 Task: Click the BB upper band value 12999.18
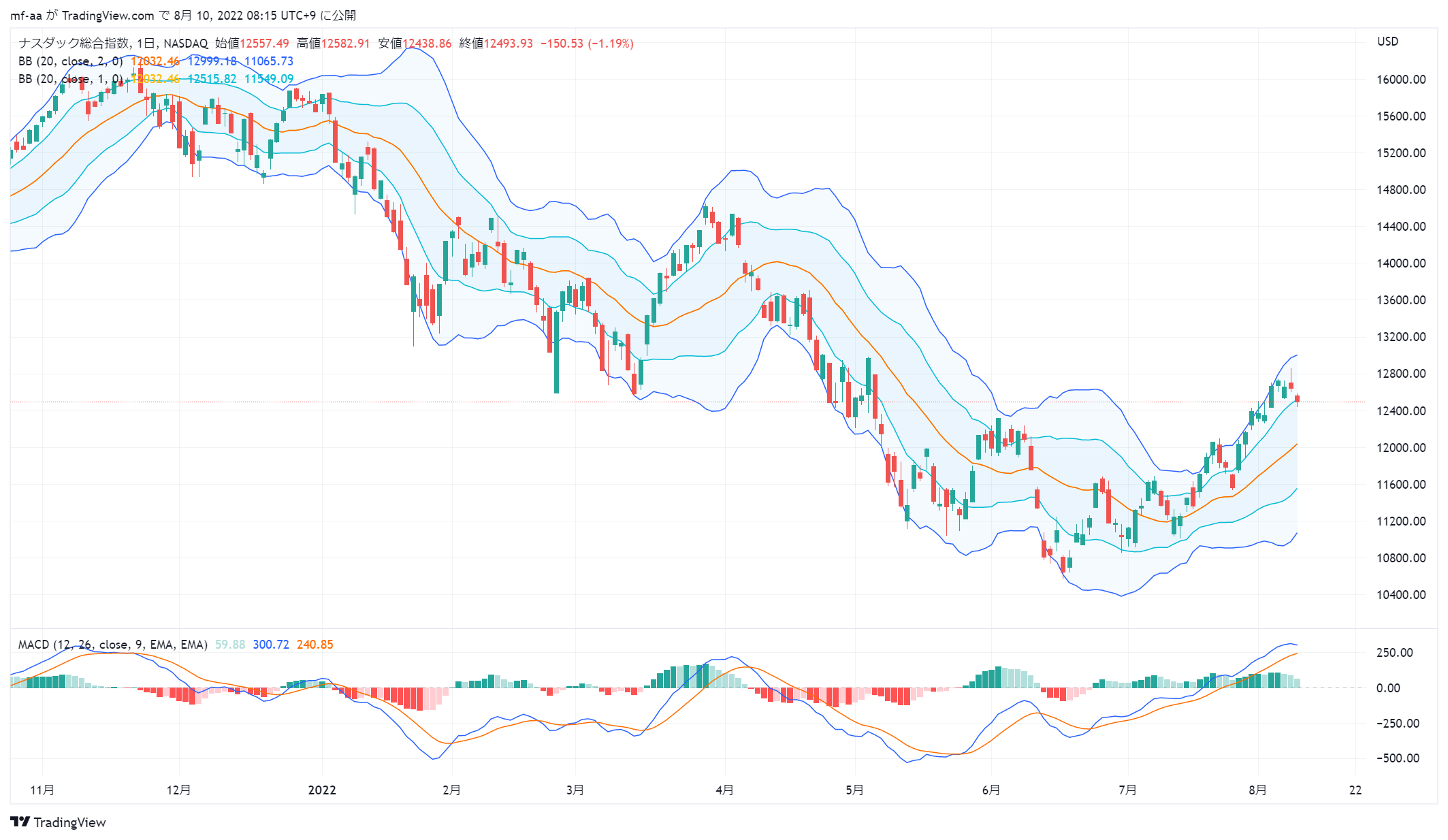click(x=212, y=61)
